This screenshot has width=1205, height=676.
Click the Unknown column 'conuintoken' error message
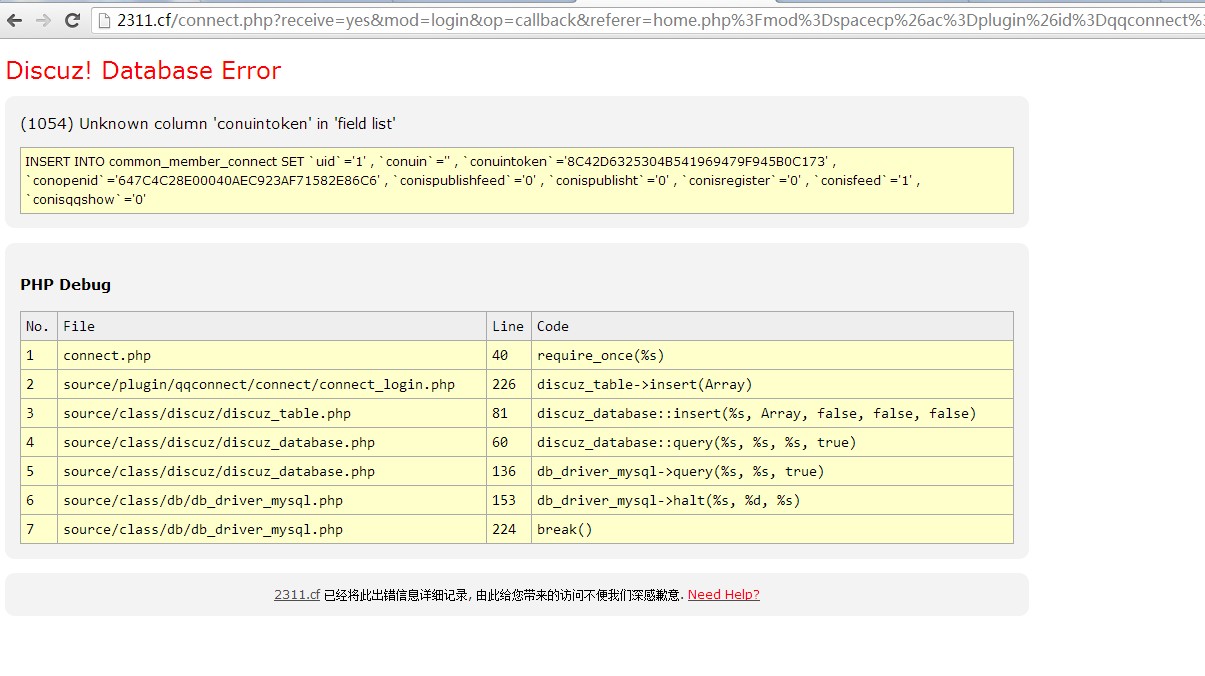pyautogui.click(x=208, y=124)
